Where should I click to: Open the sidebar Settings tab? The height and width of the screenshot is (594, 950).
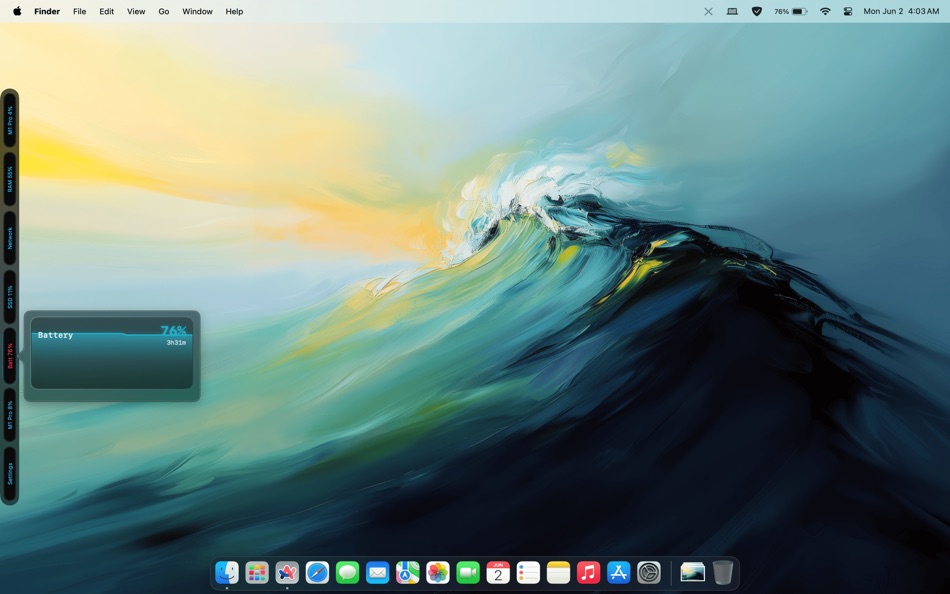pos(10,473)
